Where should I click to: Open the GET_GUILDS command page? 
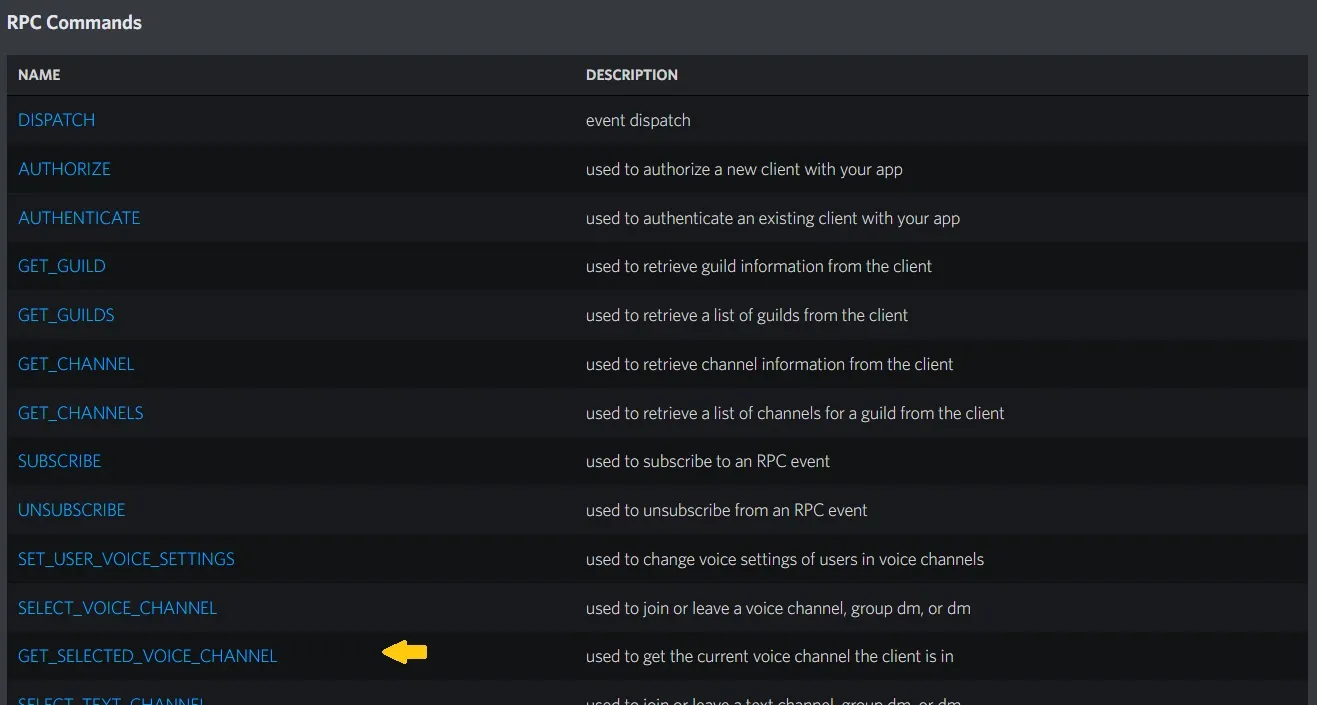(65, 314)
